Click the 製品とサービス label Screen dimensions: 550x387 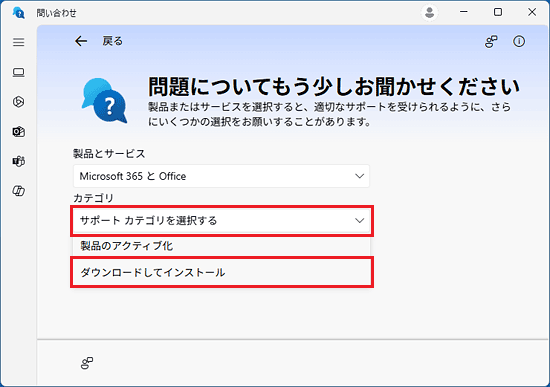[x=109, y=154]
